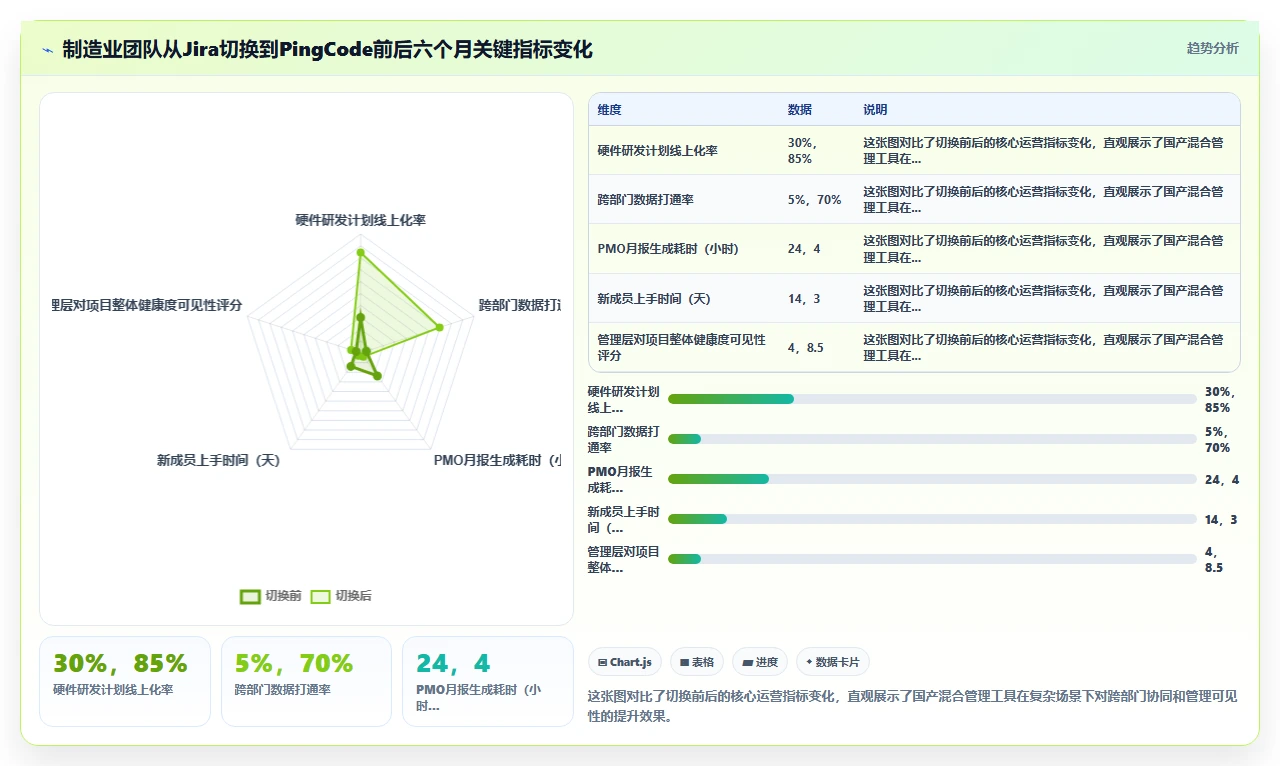Select the Chart.js chip
The height and width of the screenshot is (766, 1280).
[625, 662]
